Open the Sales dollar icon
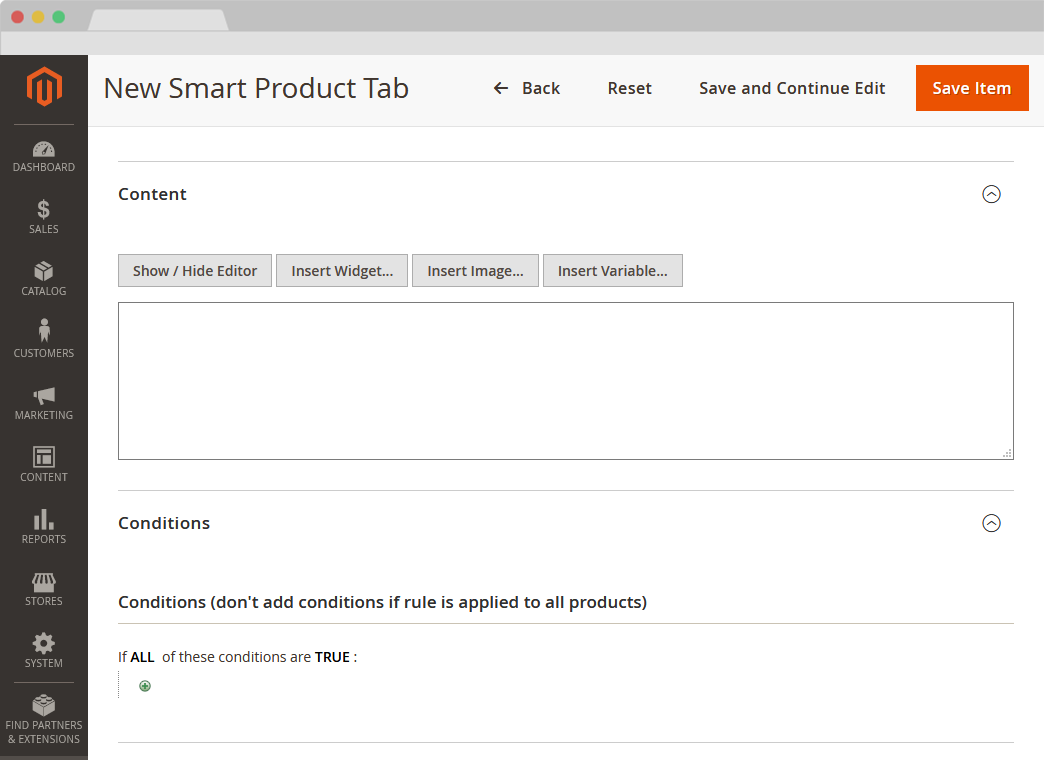The height and width of the screenshot is (760, 1044). [44, 210]
